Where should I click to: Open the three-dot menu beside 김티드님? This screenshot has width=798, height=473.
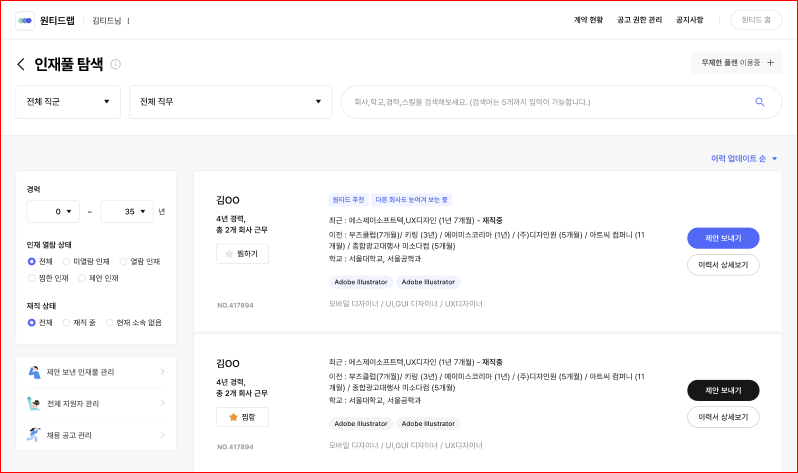(128, 20)
